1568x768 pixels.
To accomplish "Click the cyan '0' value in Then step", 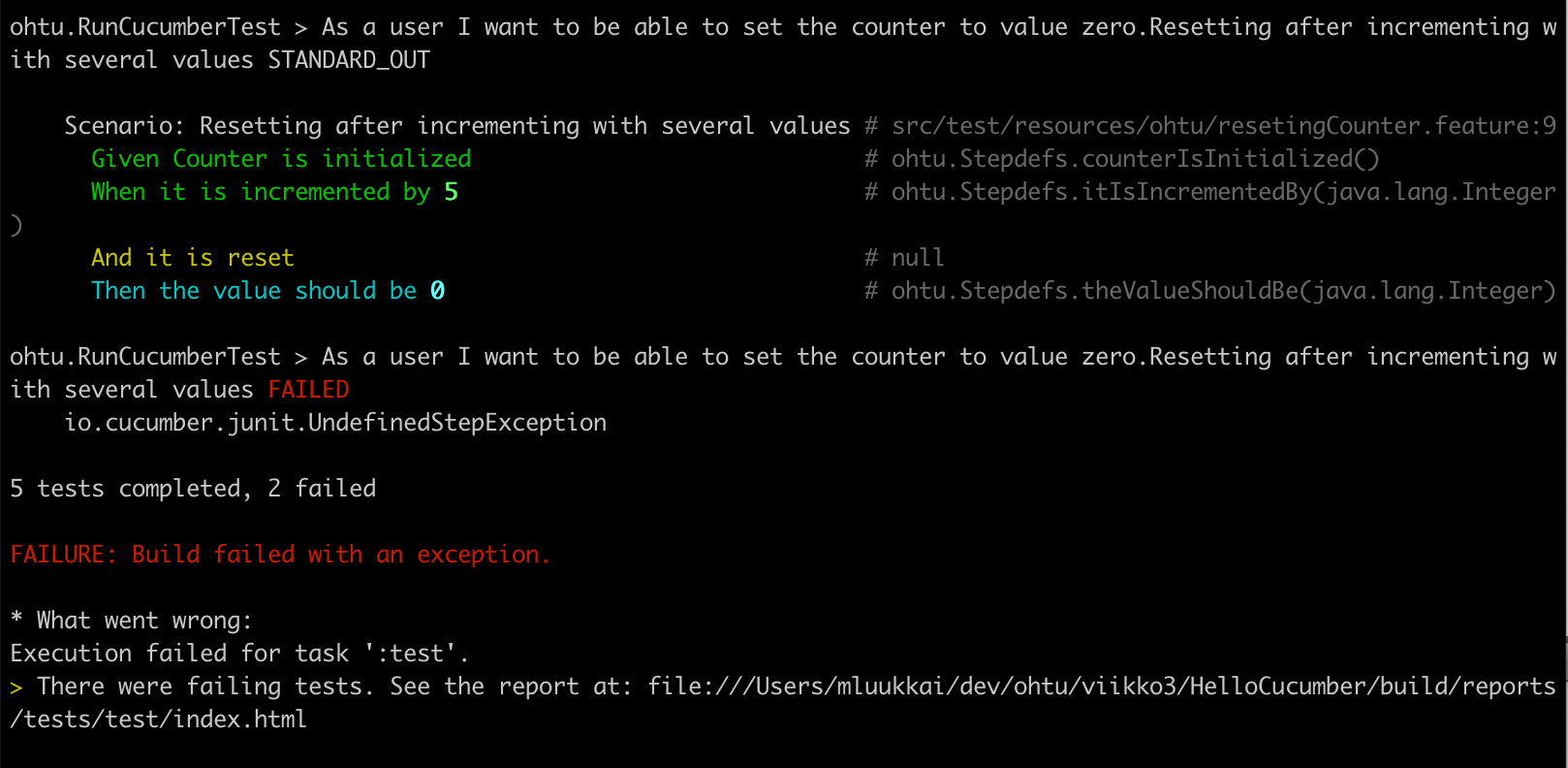I will [x=438, y=291].
